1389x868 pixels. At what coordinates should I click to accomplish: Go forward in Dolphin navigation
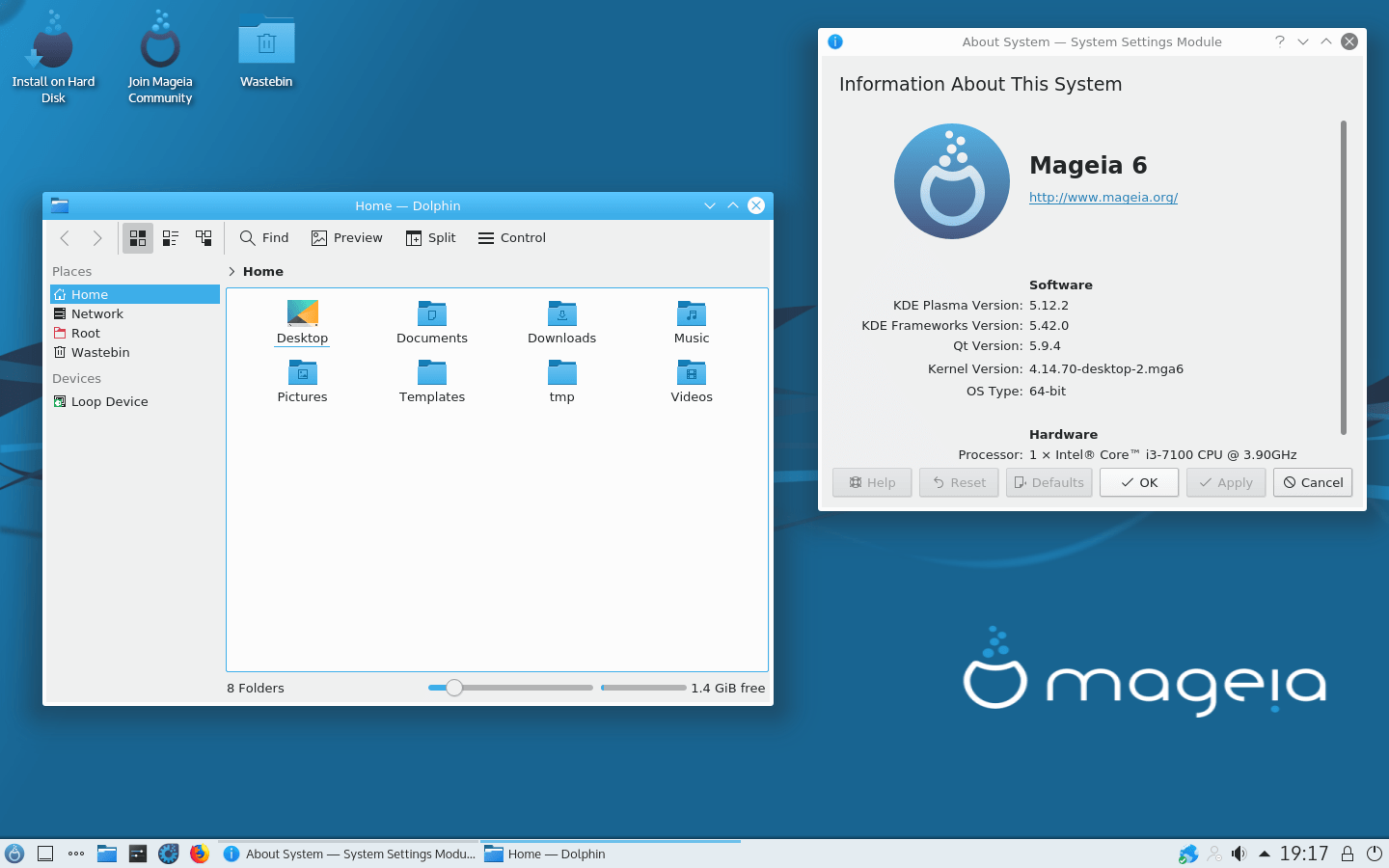coord(97,238)
